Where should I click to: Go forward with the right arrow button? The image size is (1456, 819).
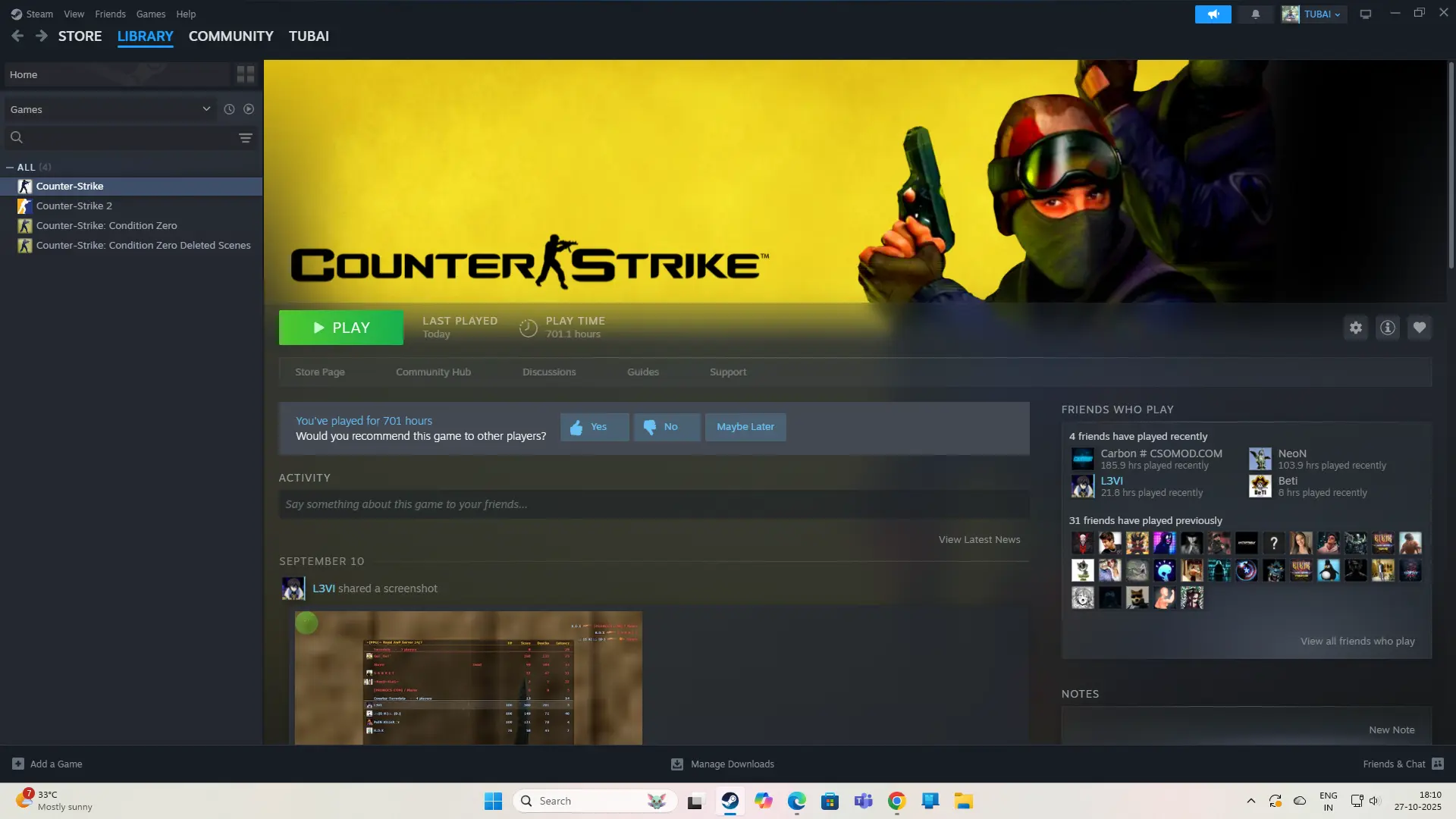(x=42, y=36)
